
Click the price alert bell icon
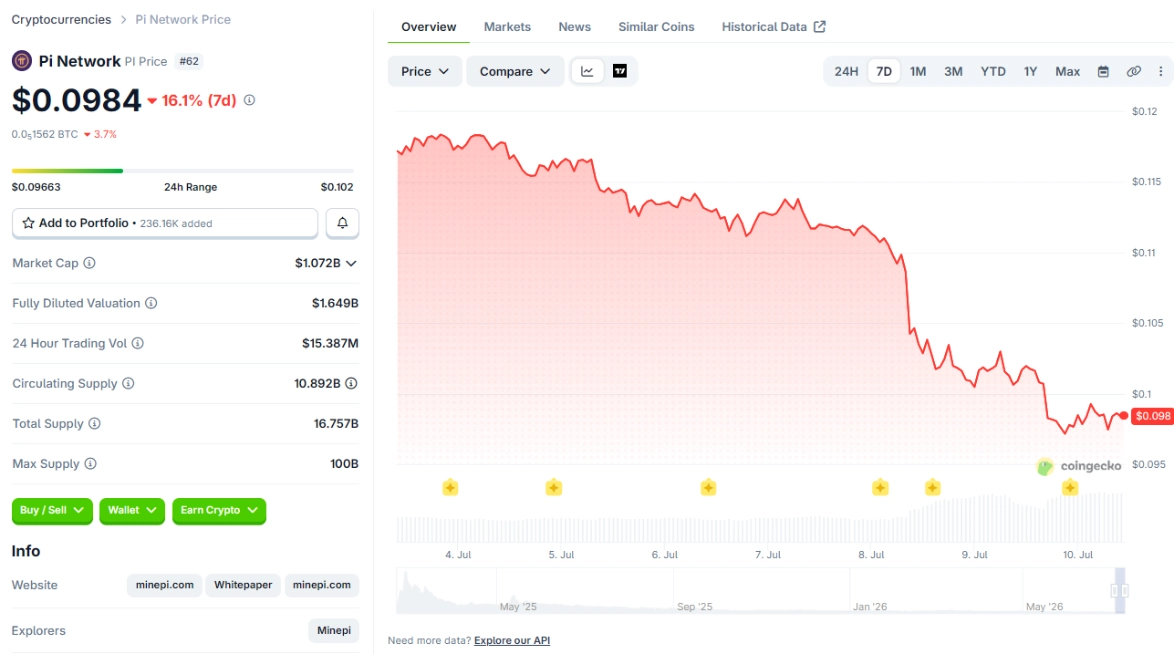click(342, 223)
